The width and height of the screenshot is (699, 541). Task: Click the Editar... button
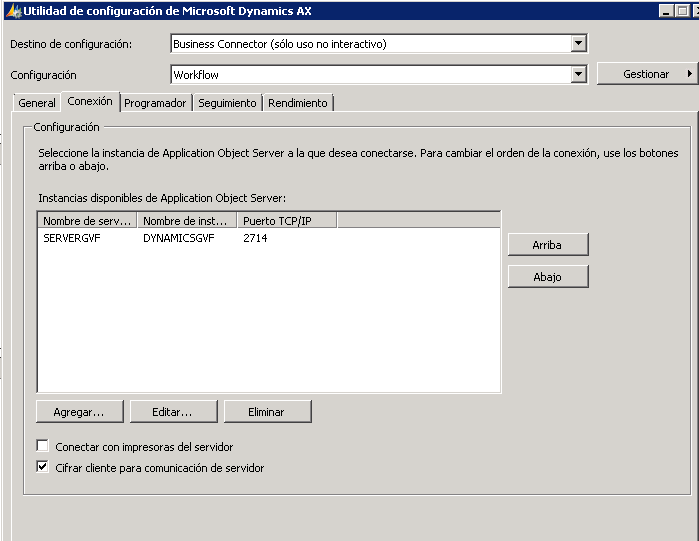pyautogui.click(x=173, y=412)
